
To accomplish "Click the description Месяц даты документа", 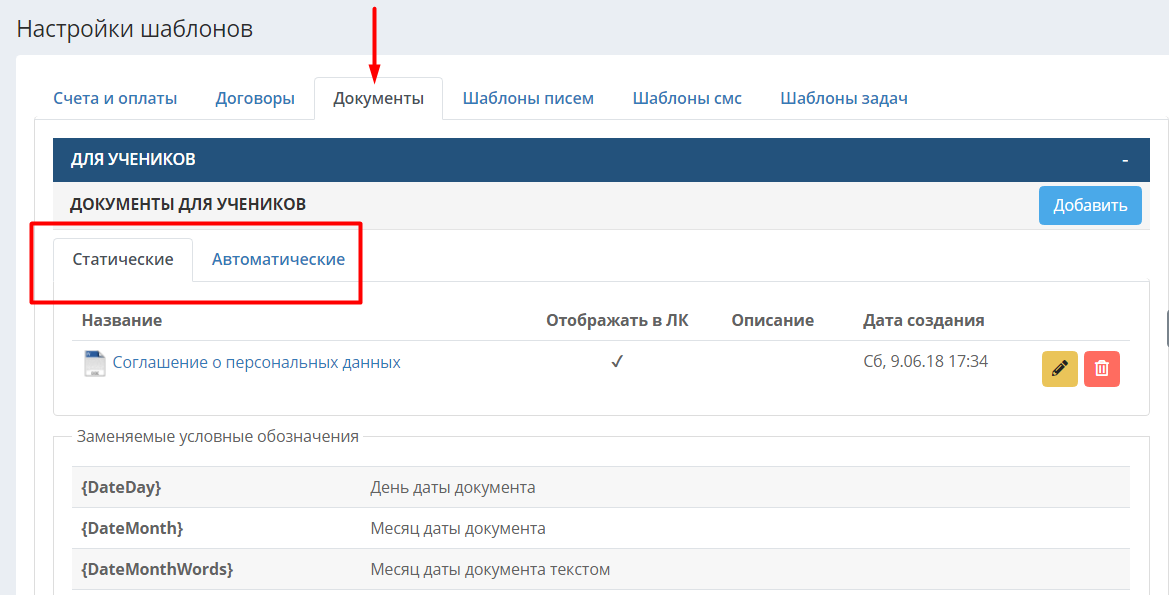I will tap(458, 529).
